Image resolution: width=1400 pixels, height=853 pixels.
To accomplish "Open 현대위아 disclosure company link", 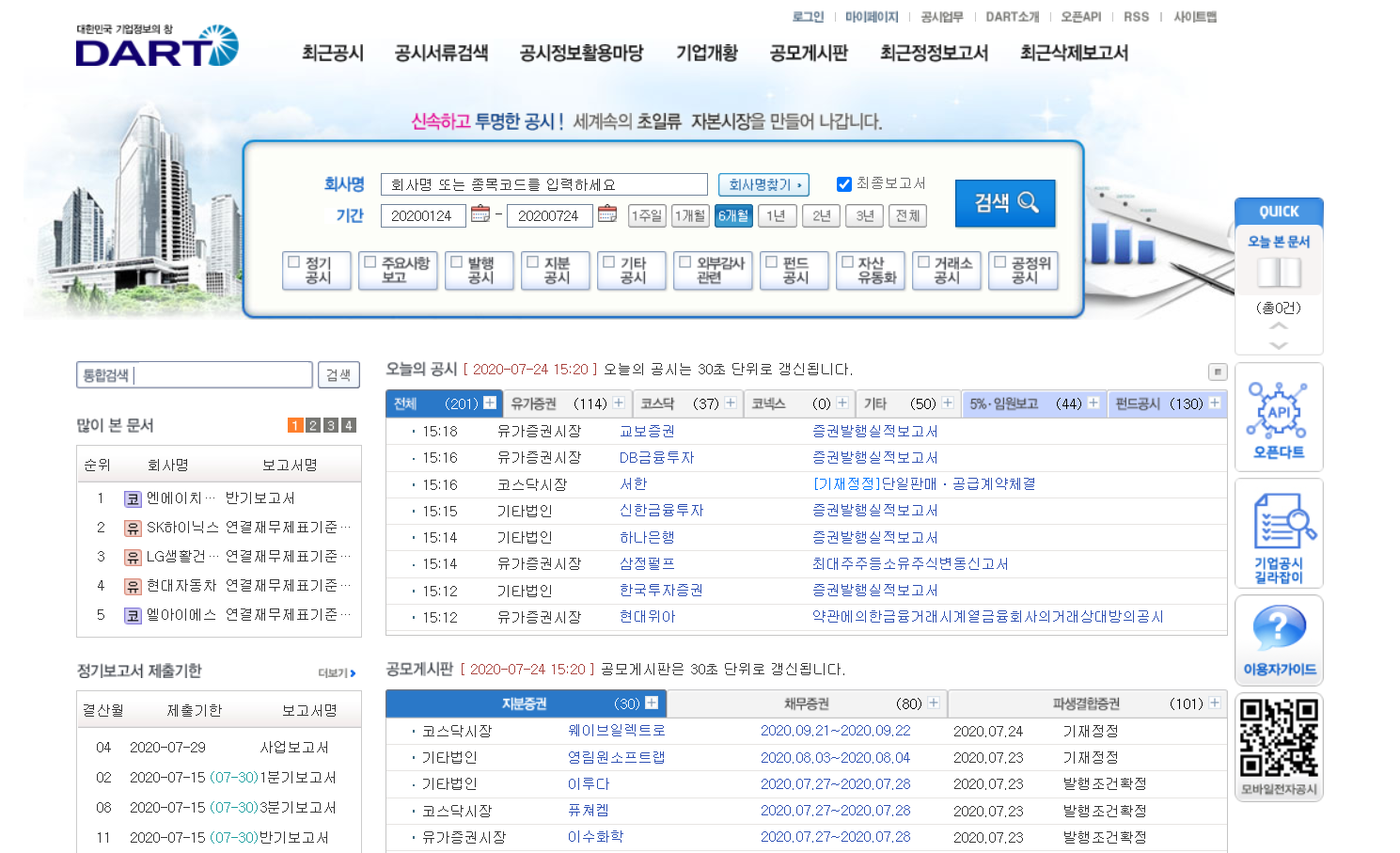I will [x=647, y=616].
